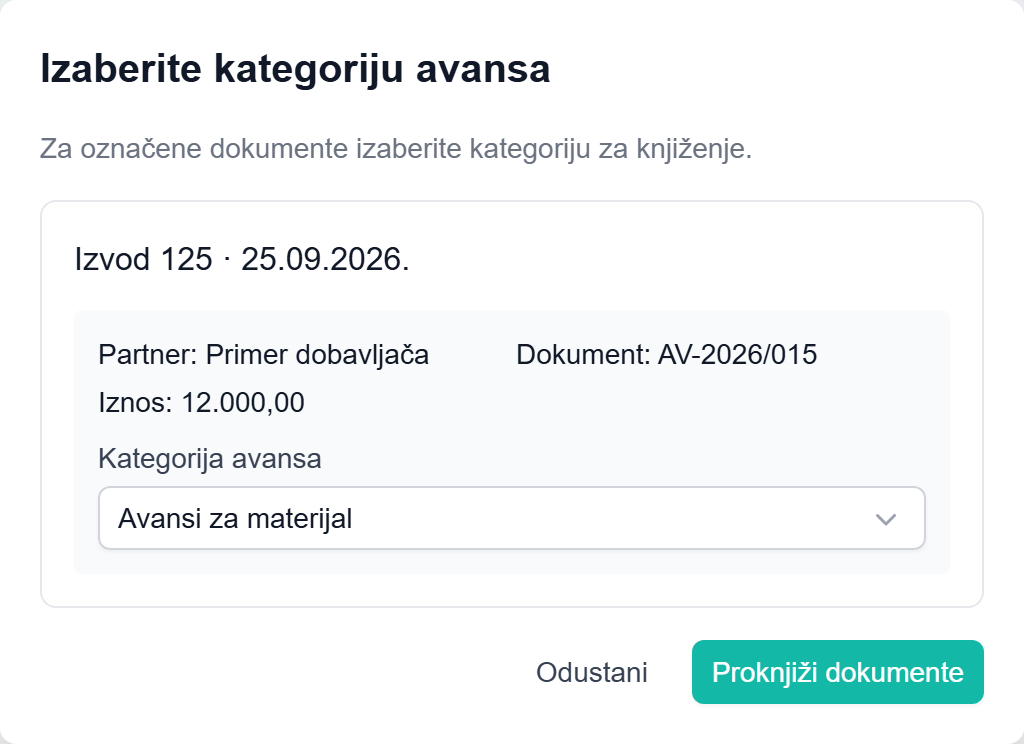The width and height of the screenshot is (1024, 744).
Task: Click the Proknjiži dokumente button
Action: (838, 672)
